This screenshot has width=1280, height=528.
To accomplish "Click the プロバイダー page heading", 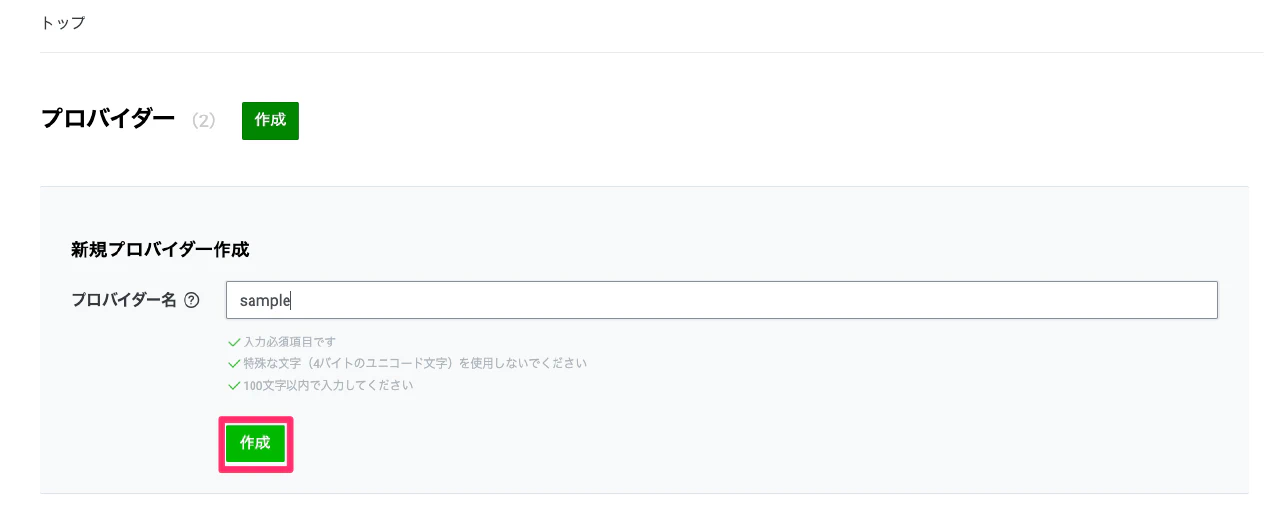I will [108, 119].
